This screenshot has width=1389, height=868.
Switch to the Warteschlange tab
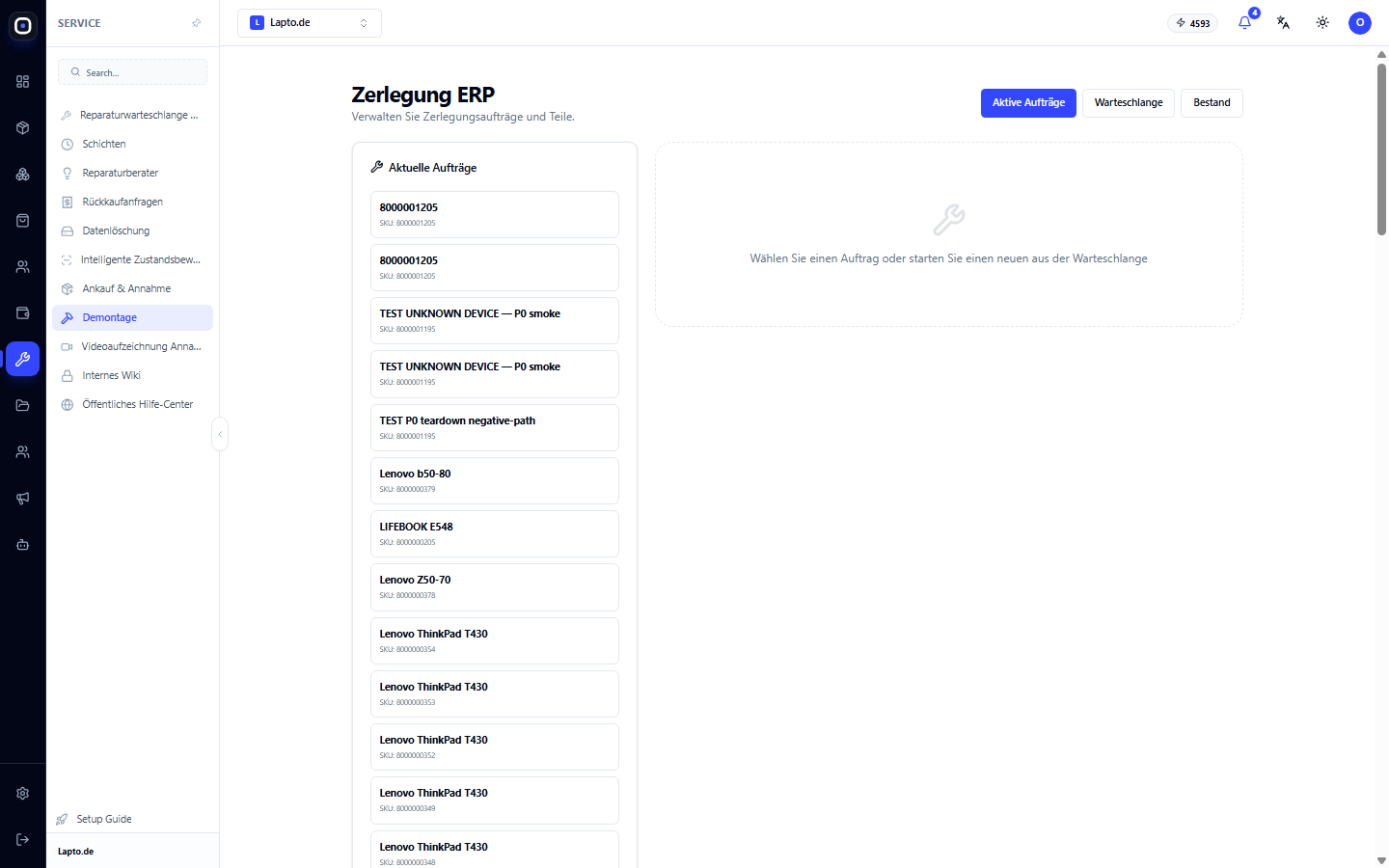pos(1129,103)
